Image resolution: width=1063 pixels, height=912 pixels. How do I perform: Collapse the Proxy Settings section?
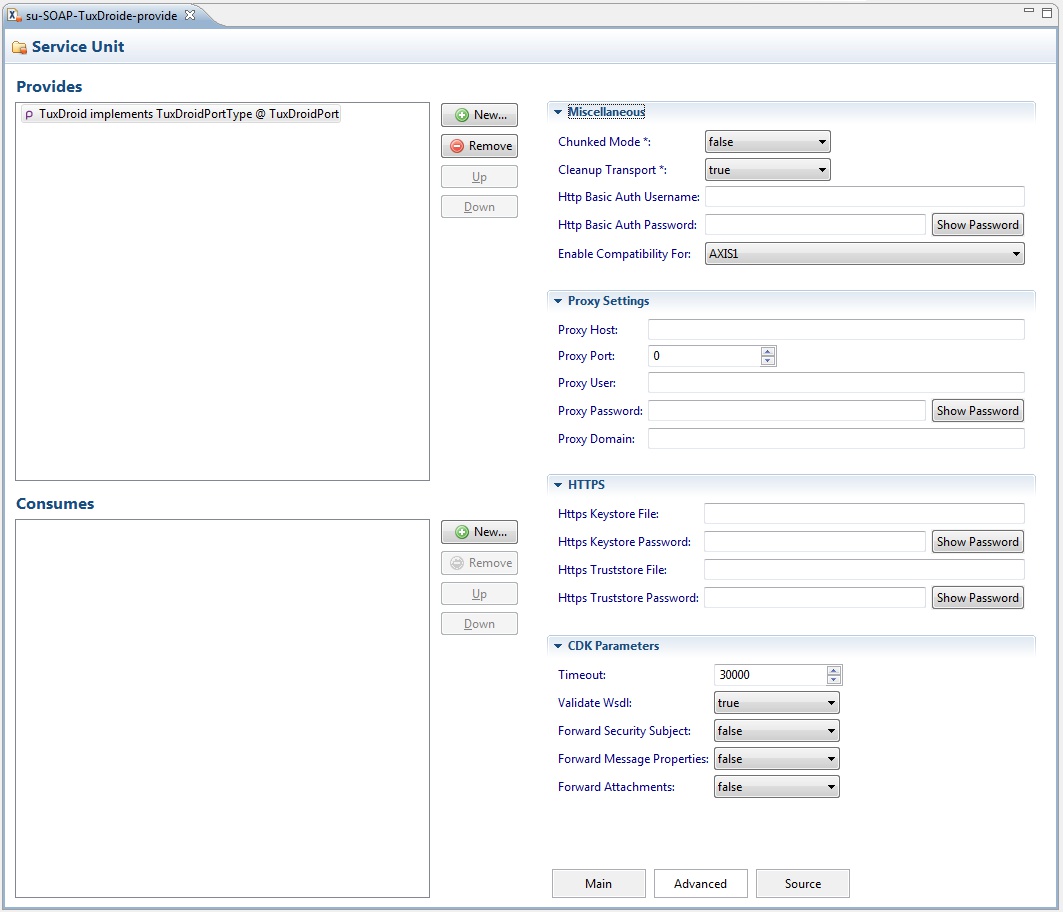pyautogui.click(x=558, y=301)
